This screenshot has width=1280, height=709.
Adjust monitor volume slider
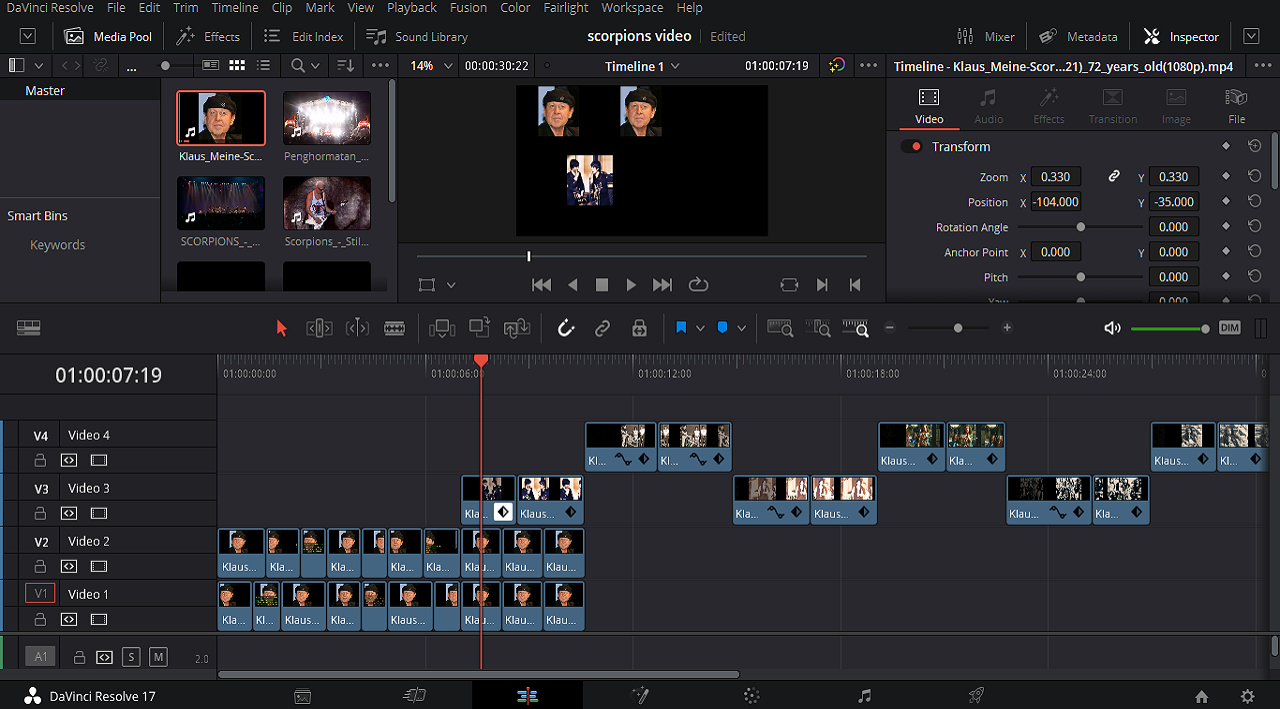tap(1170, 328)
